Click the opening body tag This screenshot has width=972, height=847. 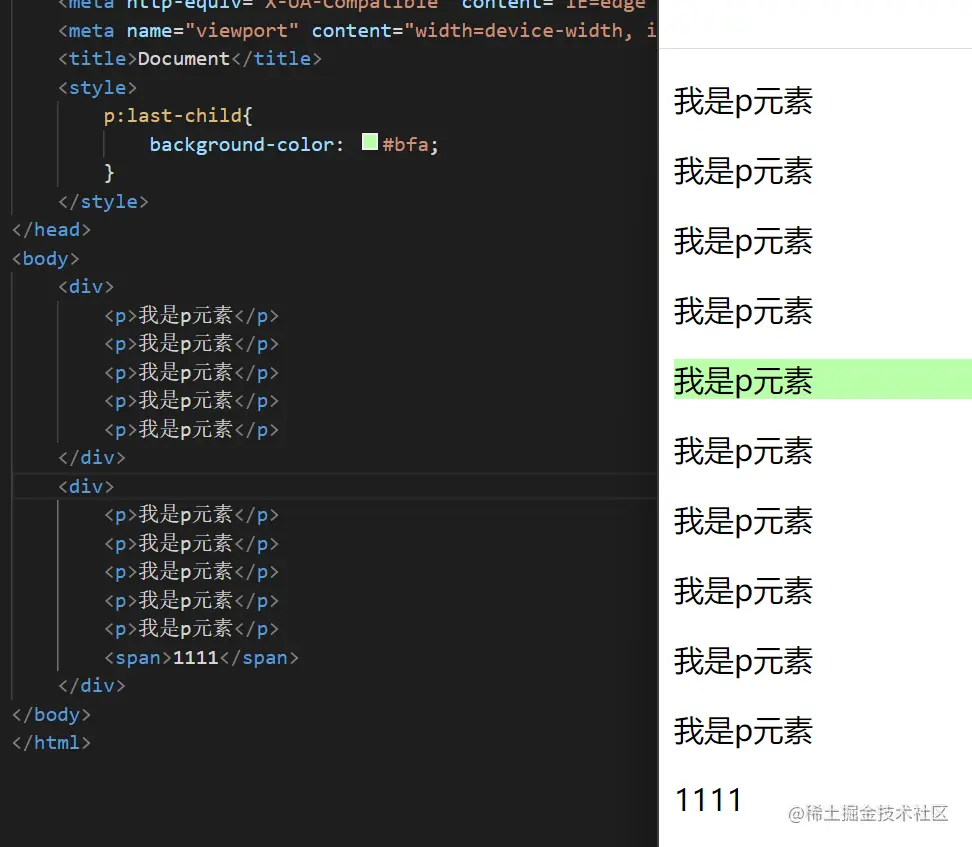46,259
